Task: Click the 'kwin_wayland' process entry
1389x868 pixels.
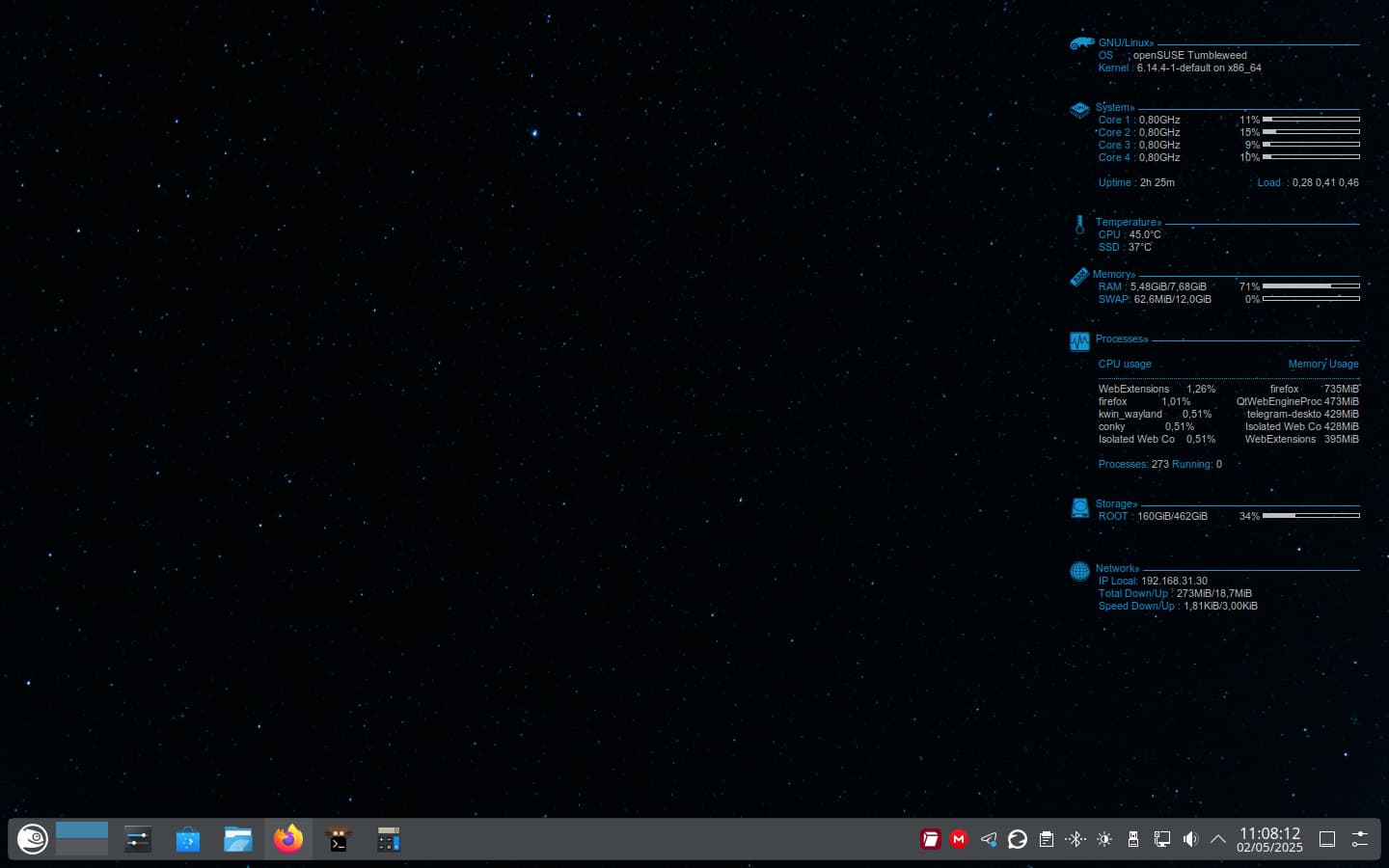Action: (1130, 414)
